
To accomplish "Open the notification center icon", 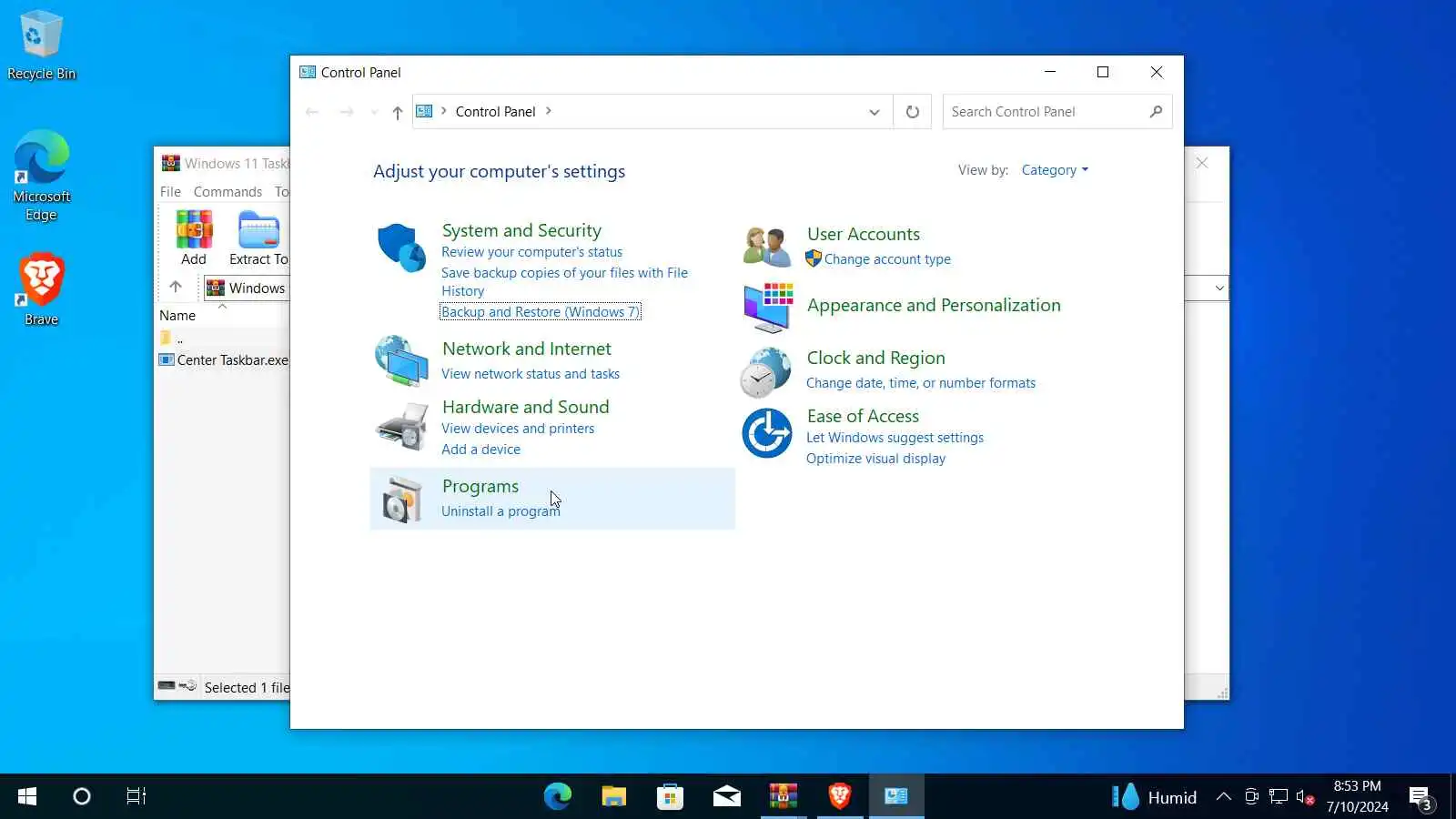I will [1421, 798].
